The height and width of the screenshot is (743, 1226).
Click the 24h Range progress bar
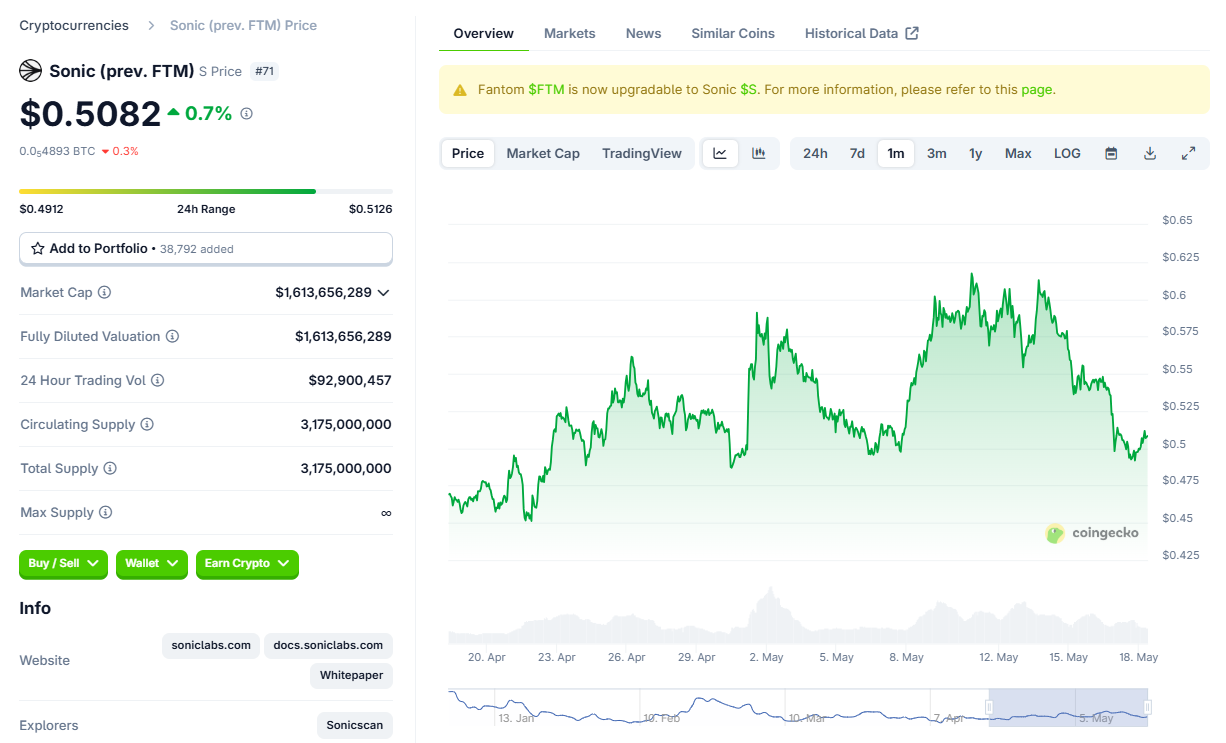[x=206, y=191]
